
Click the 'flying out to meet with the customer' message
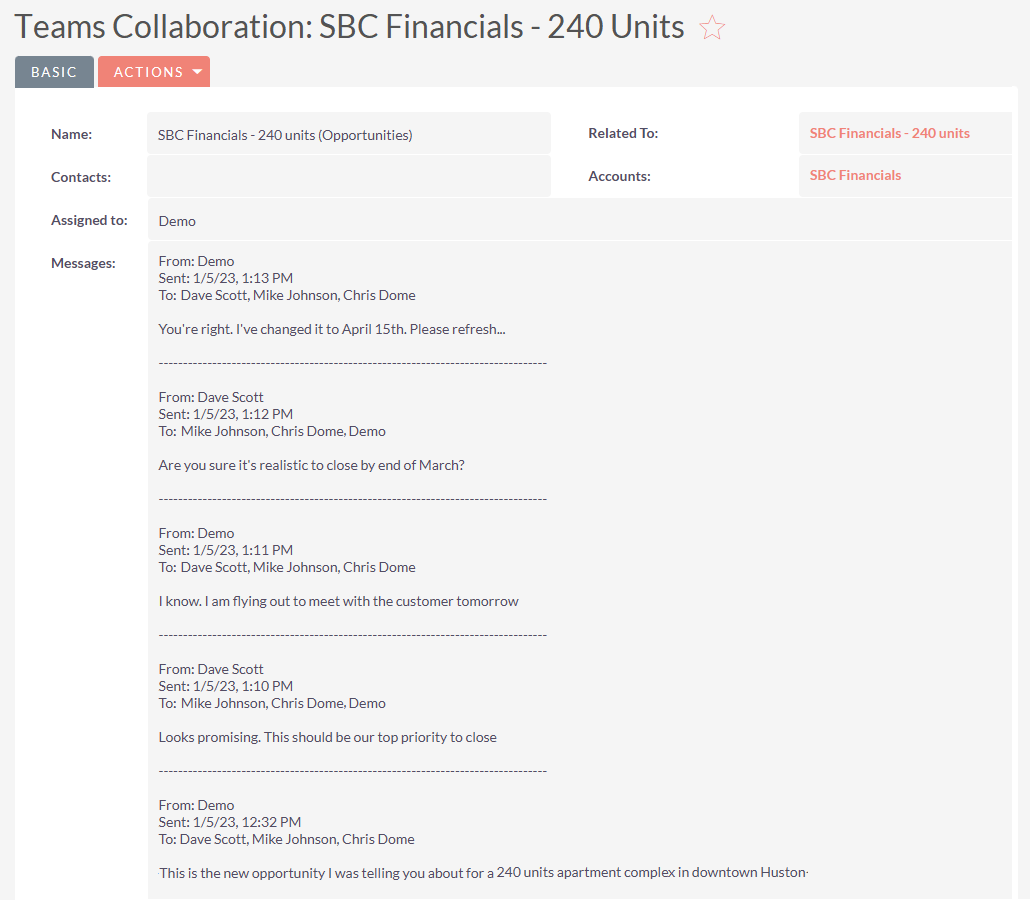338,601
